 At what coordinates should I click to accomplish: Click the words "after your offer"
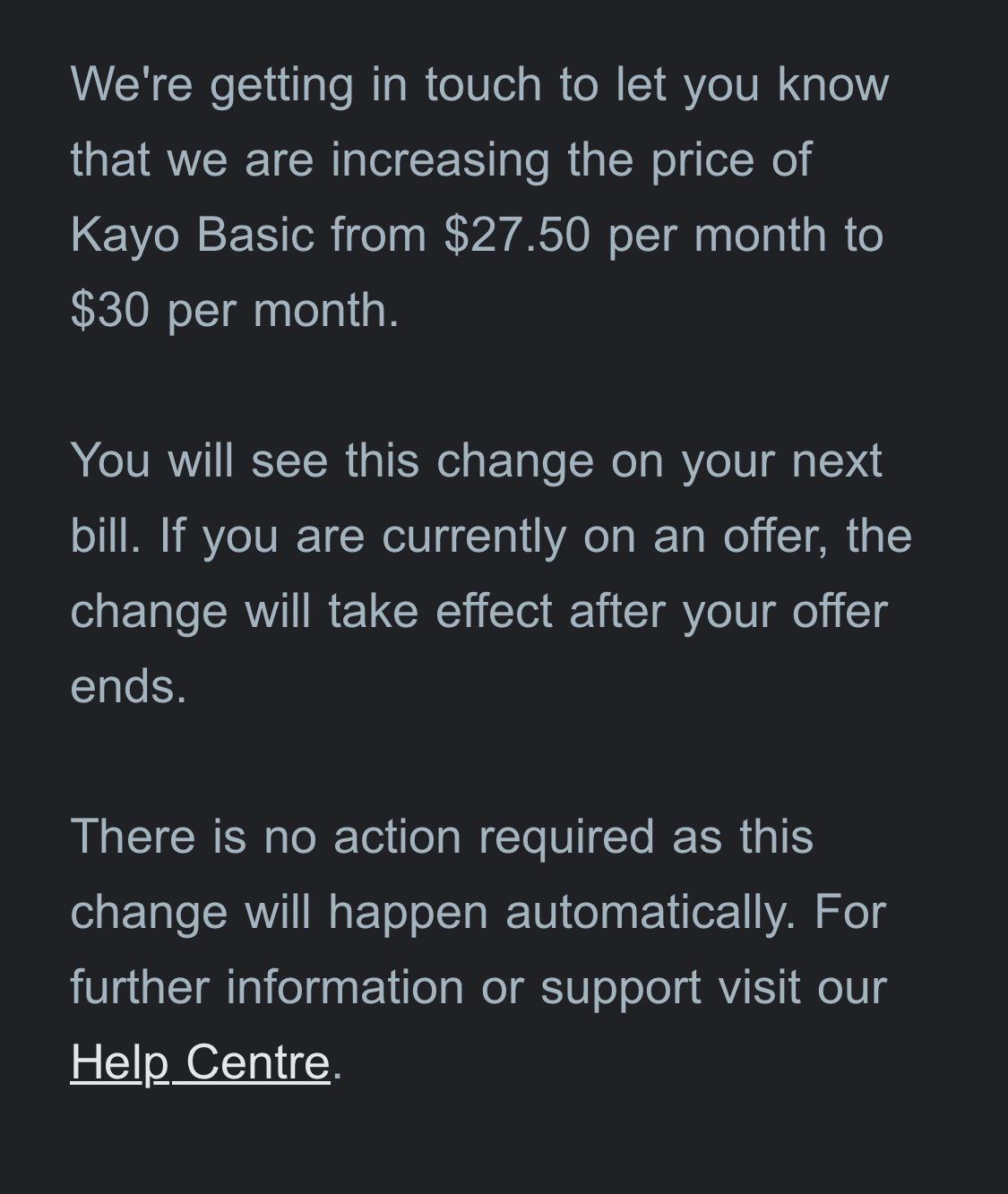[728, 611]
